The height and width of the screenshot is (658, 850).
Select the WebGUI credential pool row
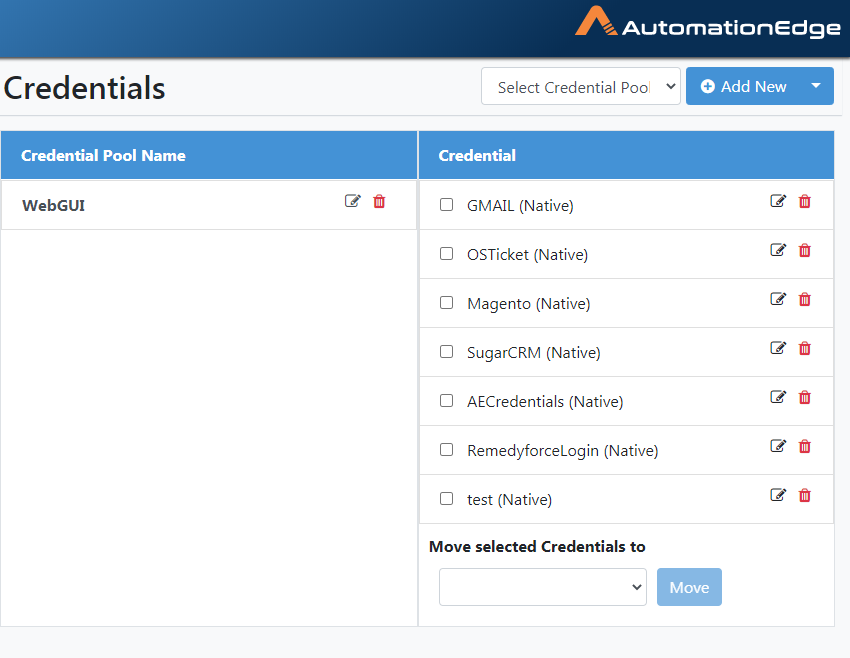point(209,205)
